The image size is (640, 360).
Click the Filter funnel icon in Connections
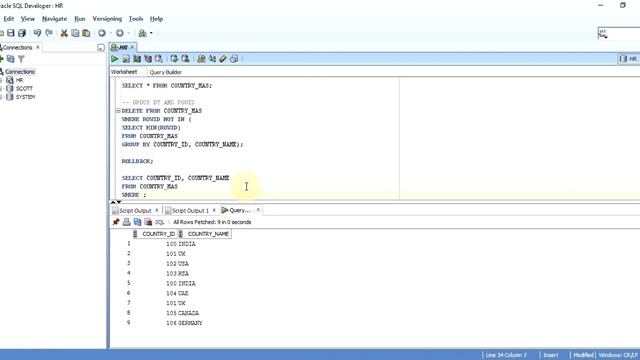[21, 59]
